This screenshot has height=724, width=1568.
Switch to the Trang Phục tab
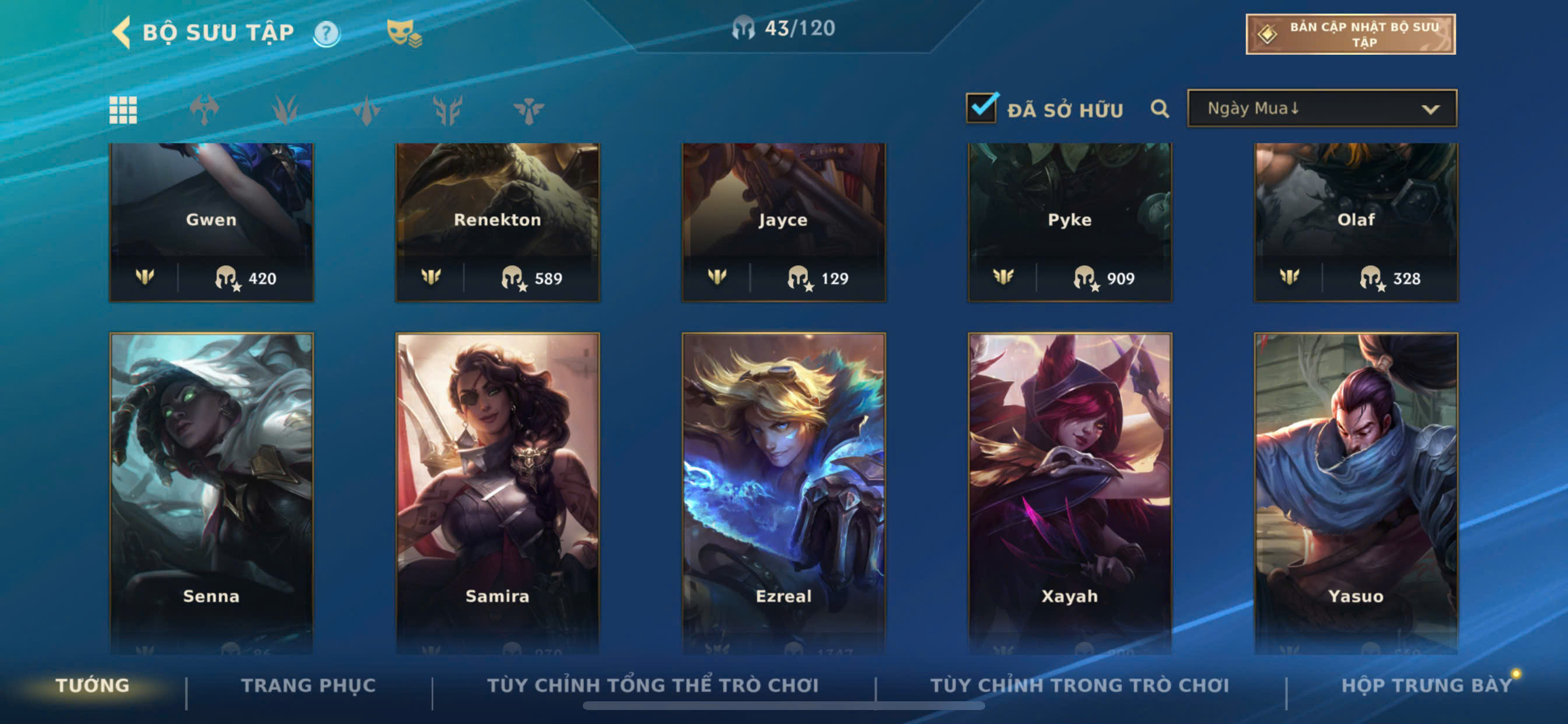pos(309,685)
